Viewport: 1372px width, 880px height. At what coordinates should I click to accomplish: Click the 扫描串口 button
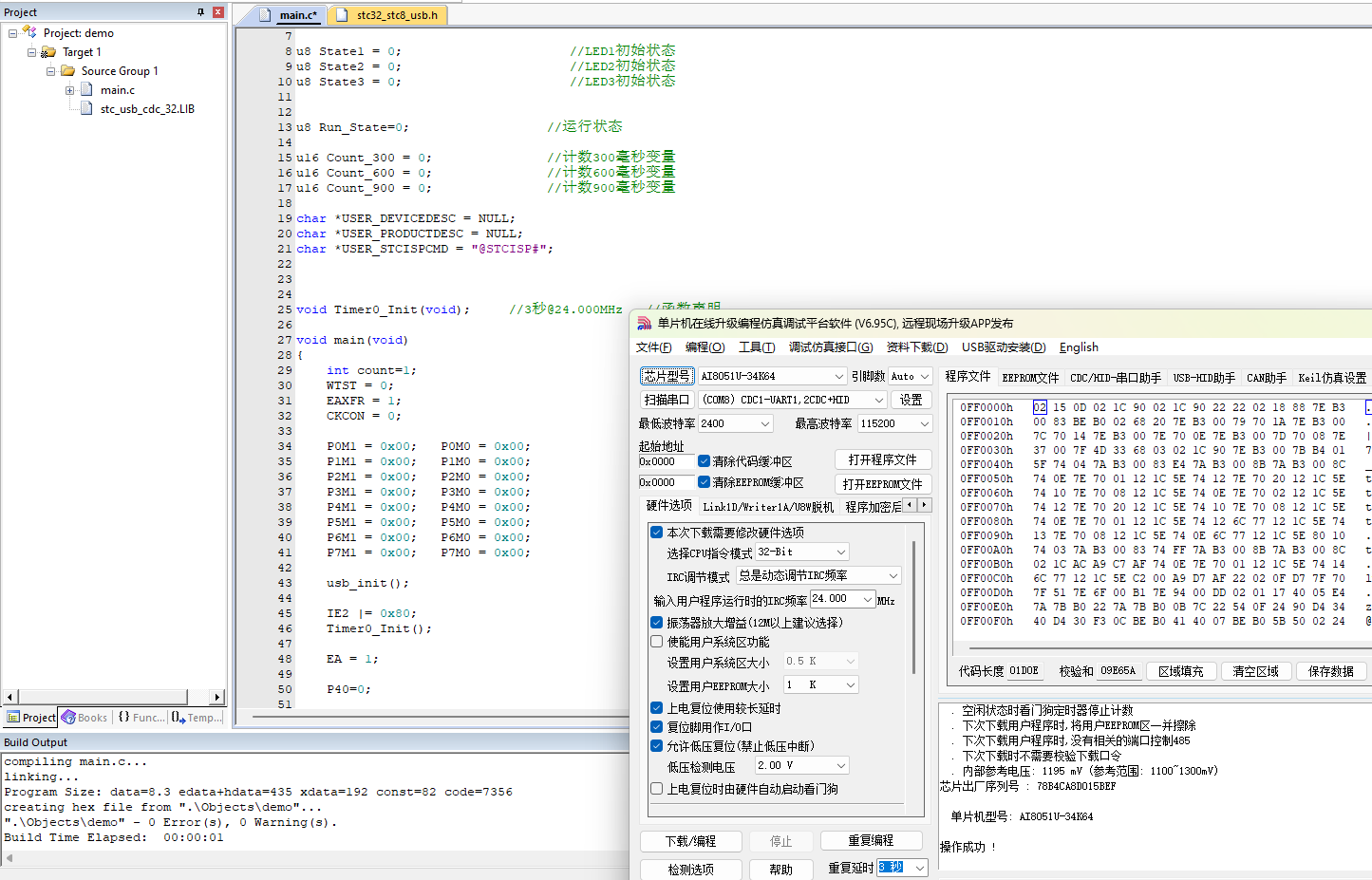[667, 400]
